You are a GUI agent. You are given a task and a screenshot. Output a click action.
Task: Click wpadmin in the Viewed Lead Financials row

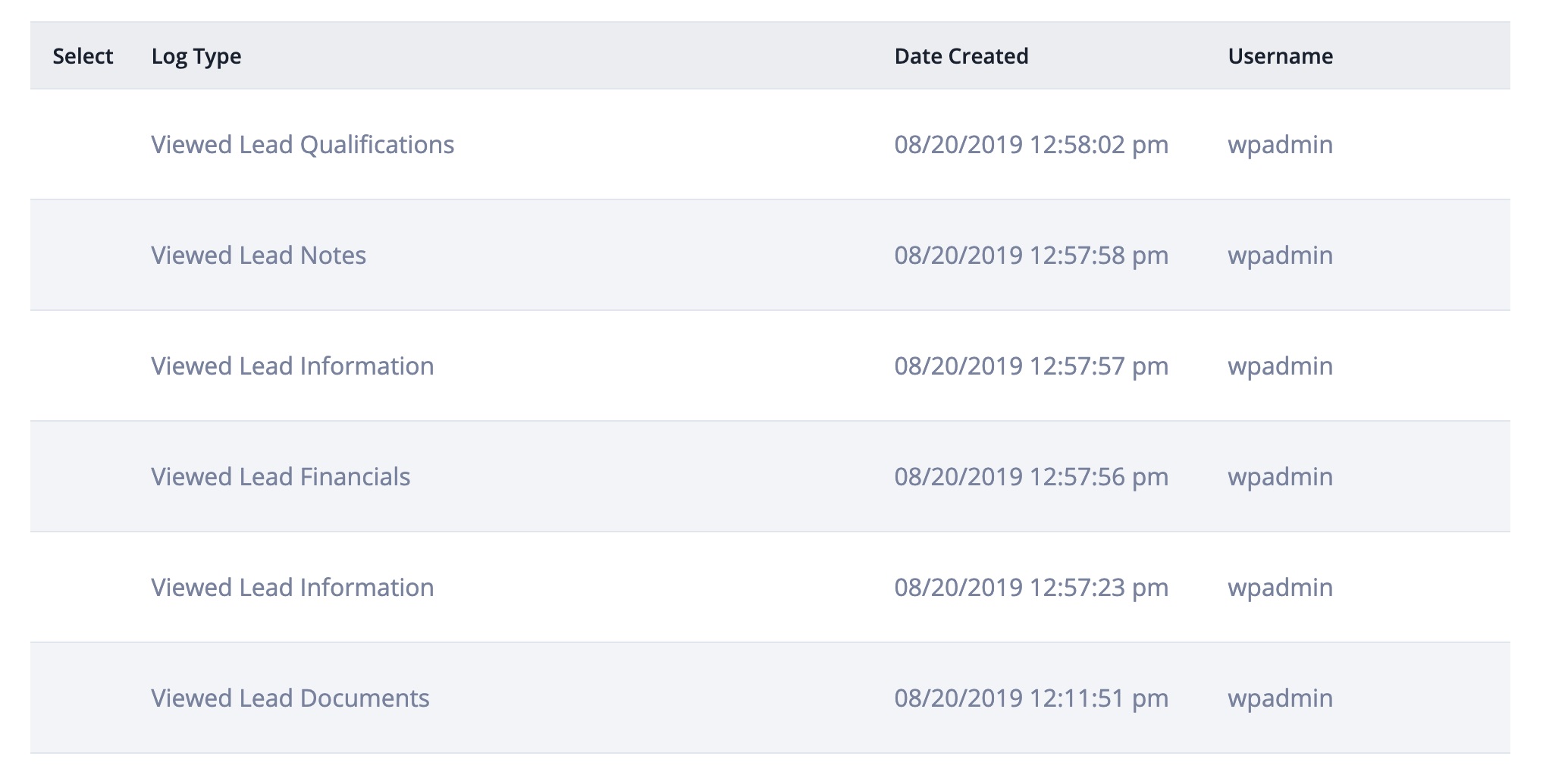(1281, 477)
